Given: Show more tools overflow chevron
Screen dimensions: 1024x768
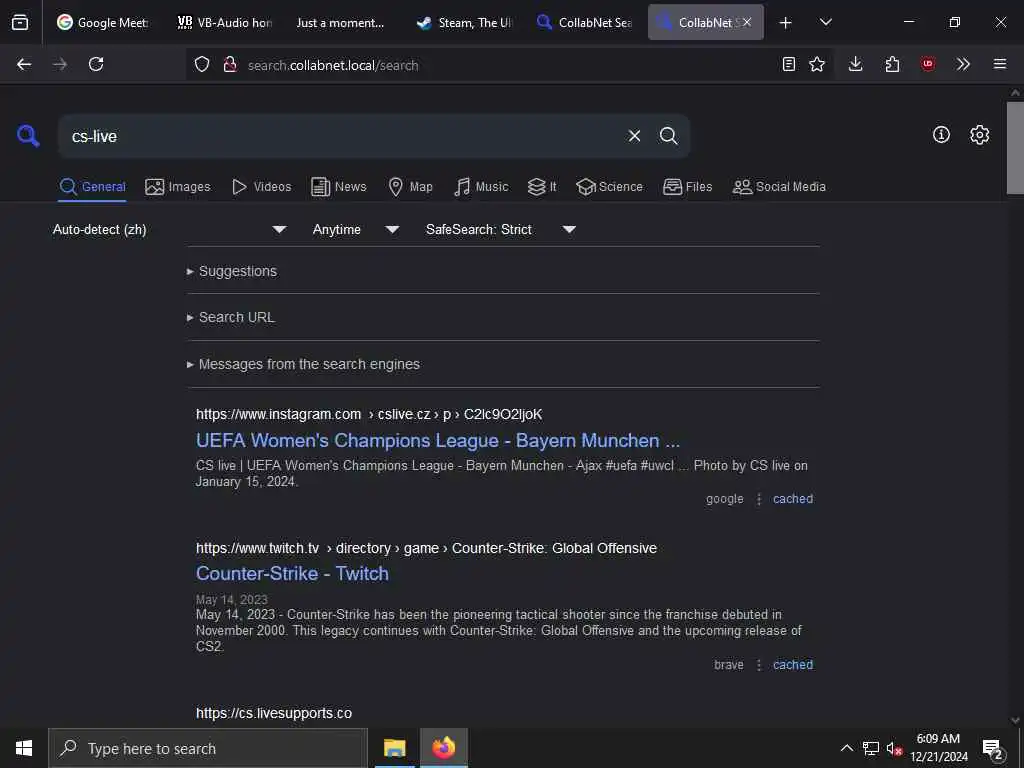Looking at the screenshot, I should 963,64.
